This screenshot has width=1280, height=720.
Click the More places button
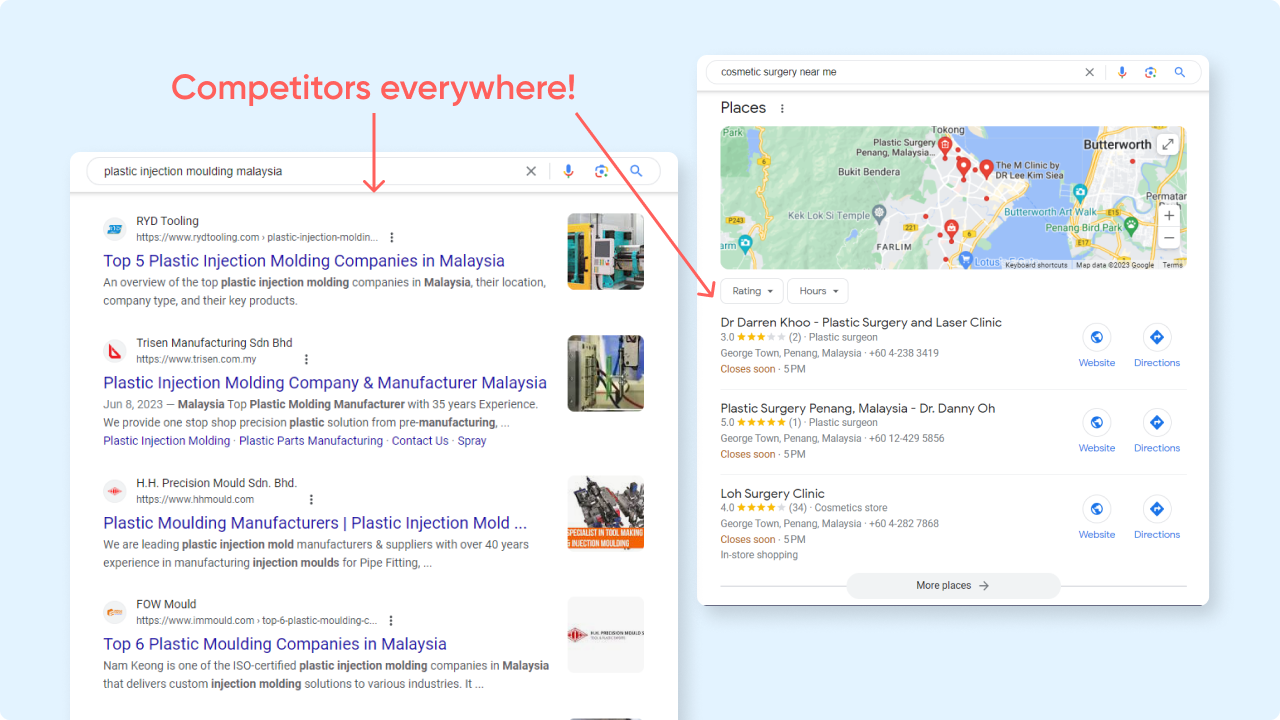tap(953, 586)
